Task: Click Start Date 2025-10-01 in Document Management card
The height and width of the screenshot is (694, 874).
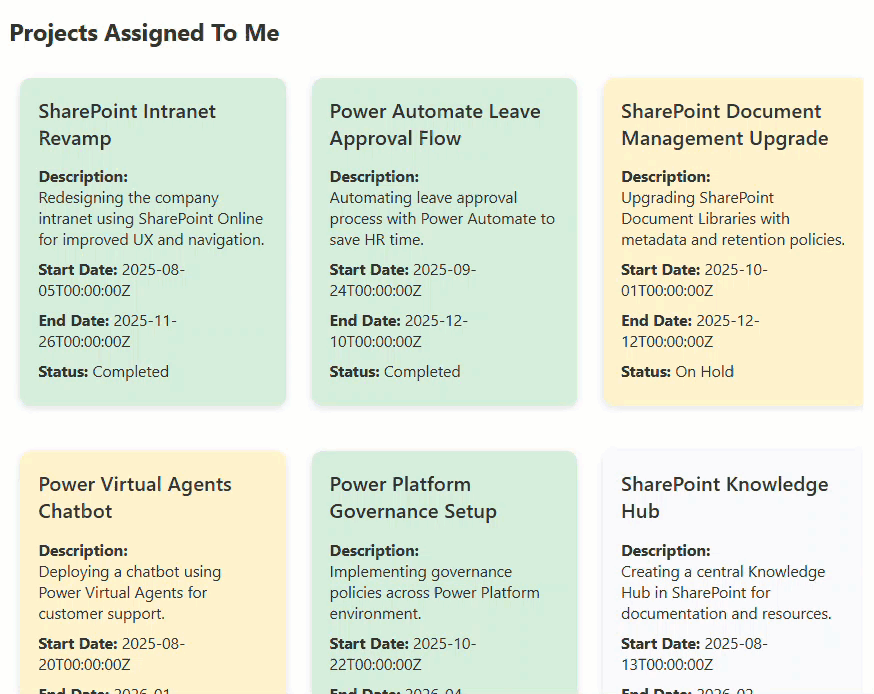Action: (695, 280)
